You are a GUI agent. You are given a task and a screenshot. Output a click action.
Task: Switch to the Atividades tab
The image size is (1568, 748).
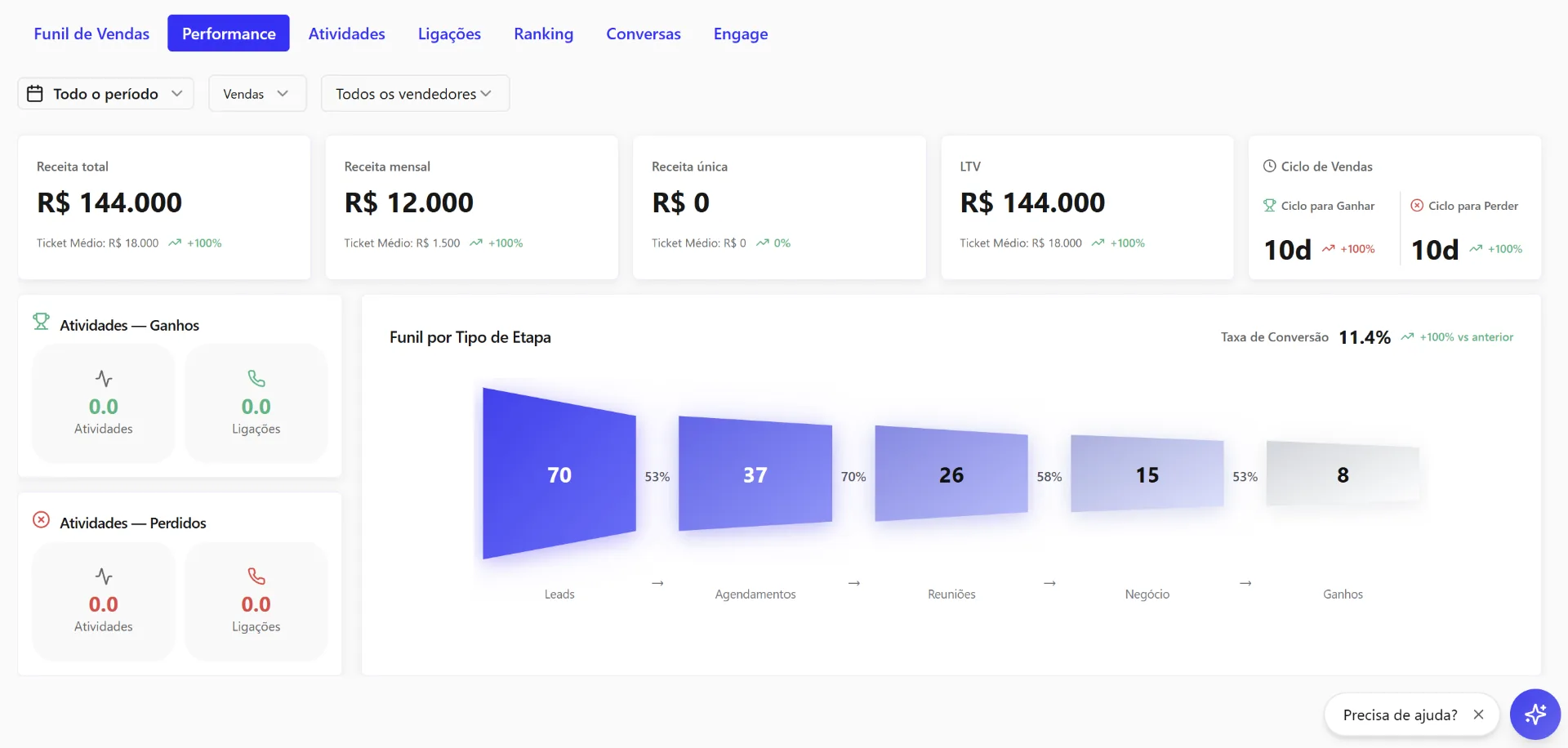pyautogui.click(x=346, y=33)
